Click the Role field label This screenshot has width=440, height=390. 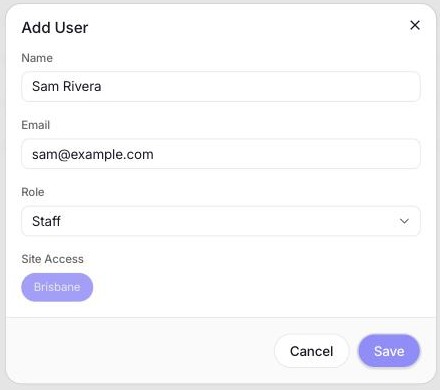(33, 192)
